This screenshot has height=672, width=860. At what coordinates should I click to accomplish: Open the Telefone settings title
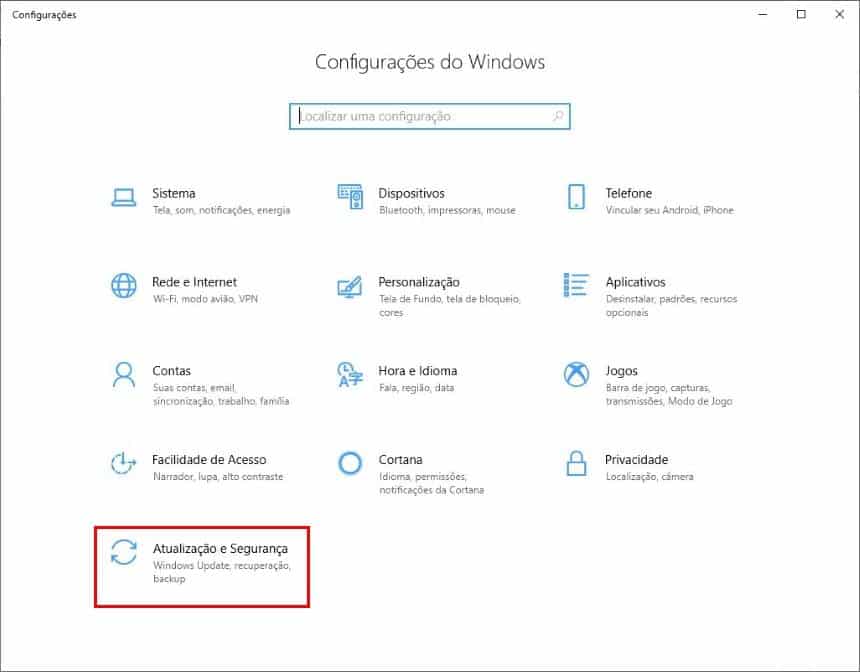tap(629, 194)
